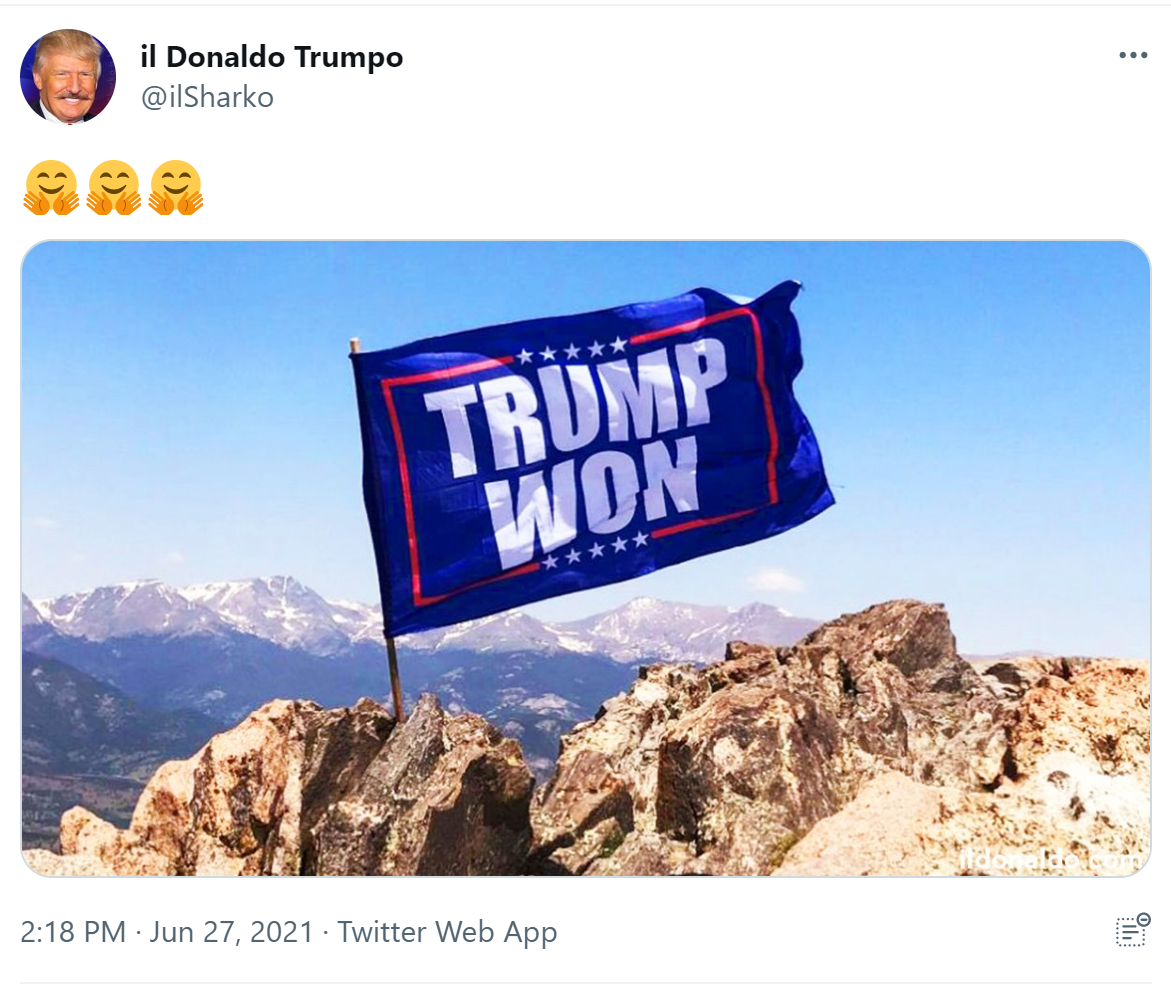Open the Twitter Web App source link
The width and height of the screenshot is (1171, 985).
(447, 932)
